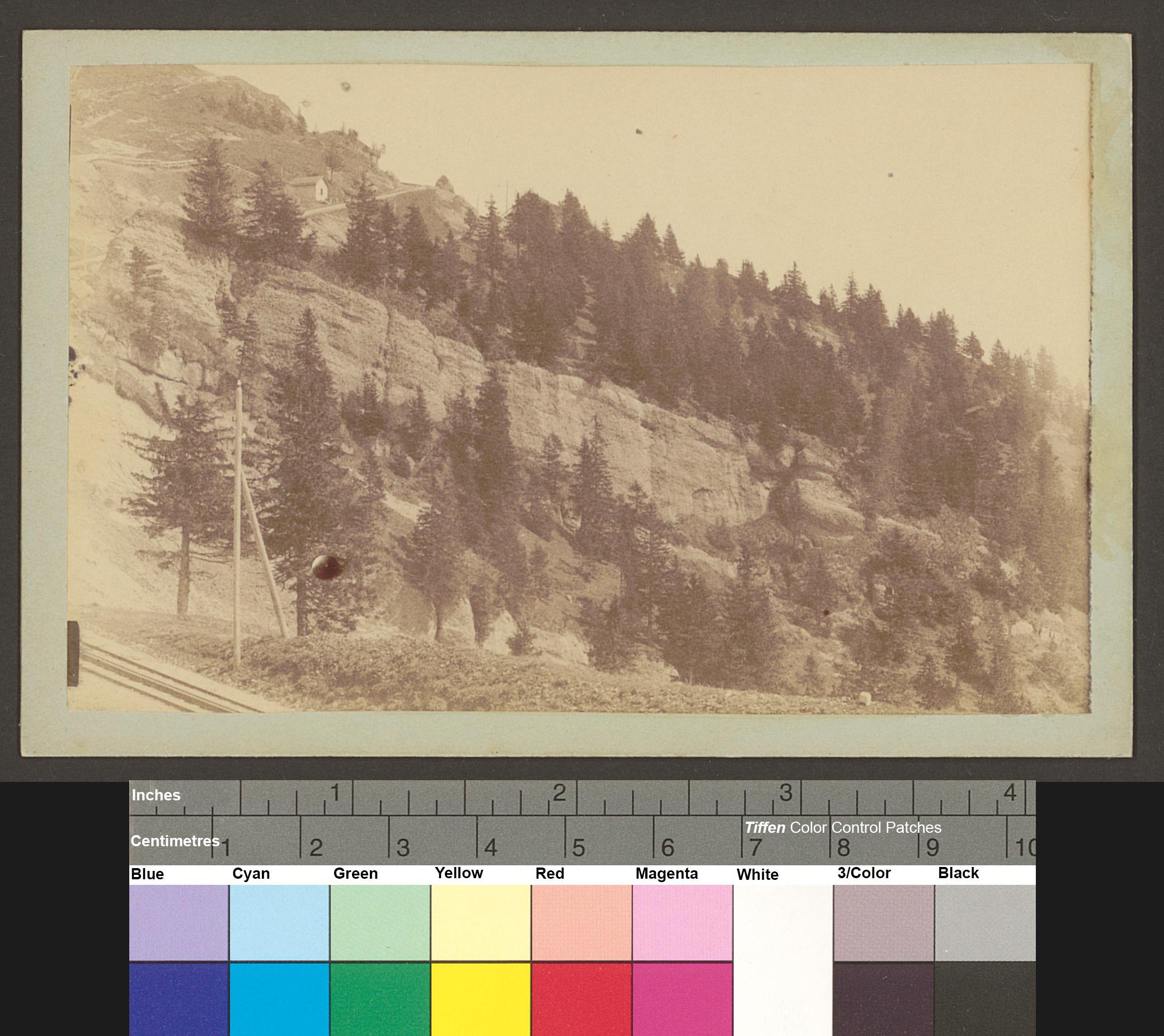The height and width of the screenshot is (1036, 1164).
Task: Click the dark green swatch
Action: coord(380,999)
